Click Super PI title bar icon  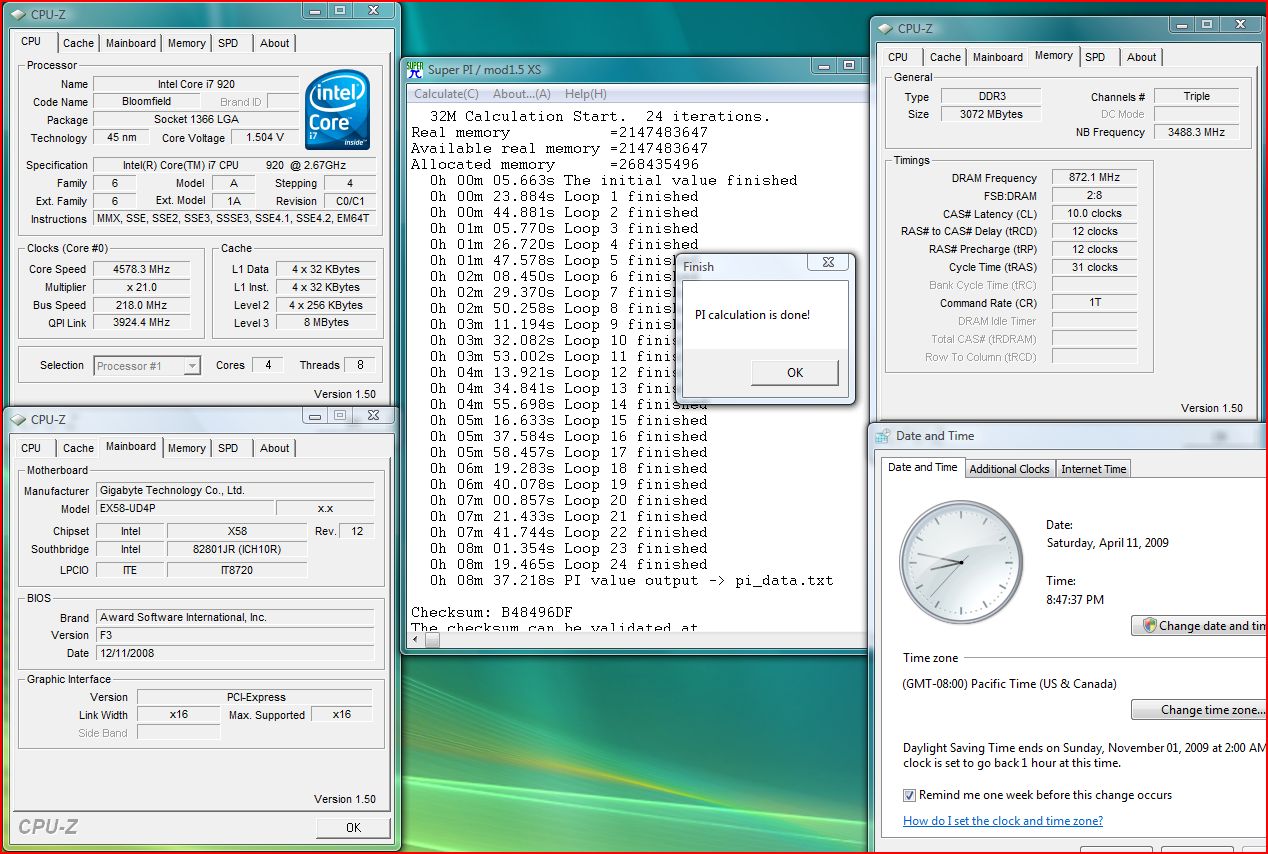pos(415,69)
